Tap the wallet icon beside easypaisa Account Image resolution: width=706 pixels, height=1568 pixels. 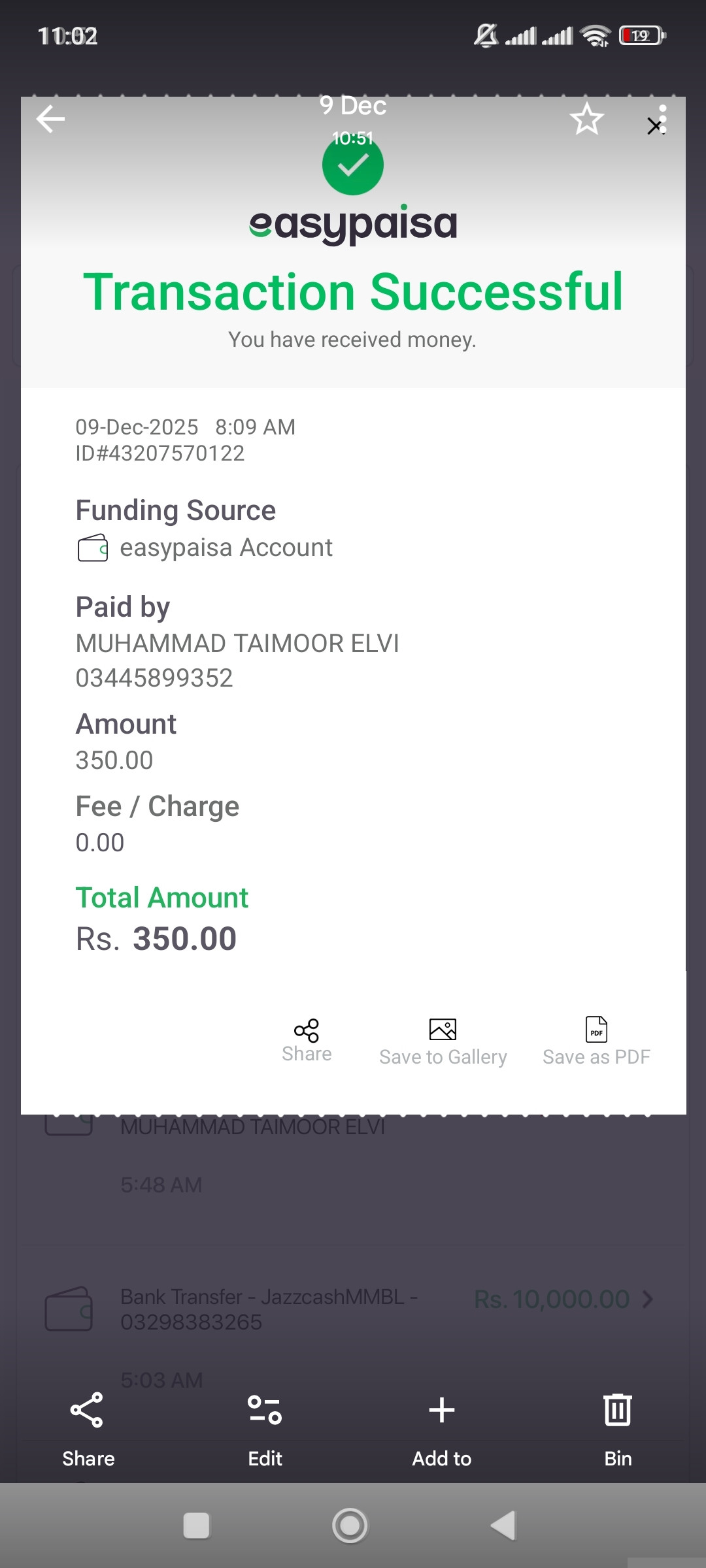point(93,548)
